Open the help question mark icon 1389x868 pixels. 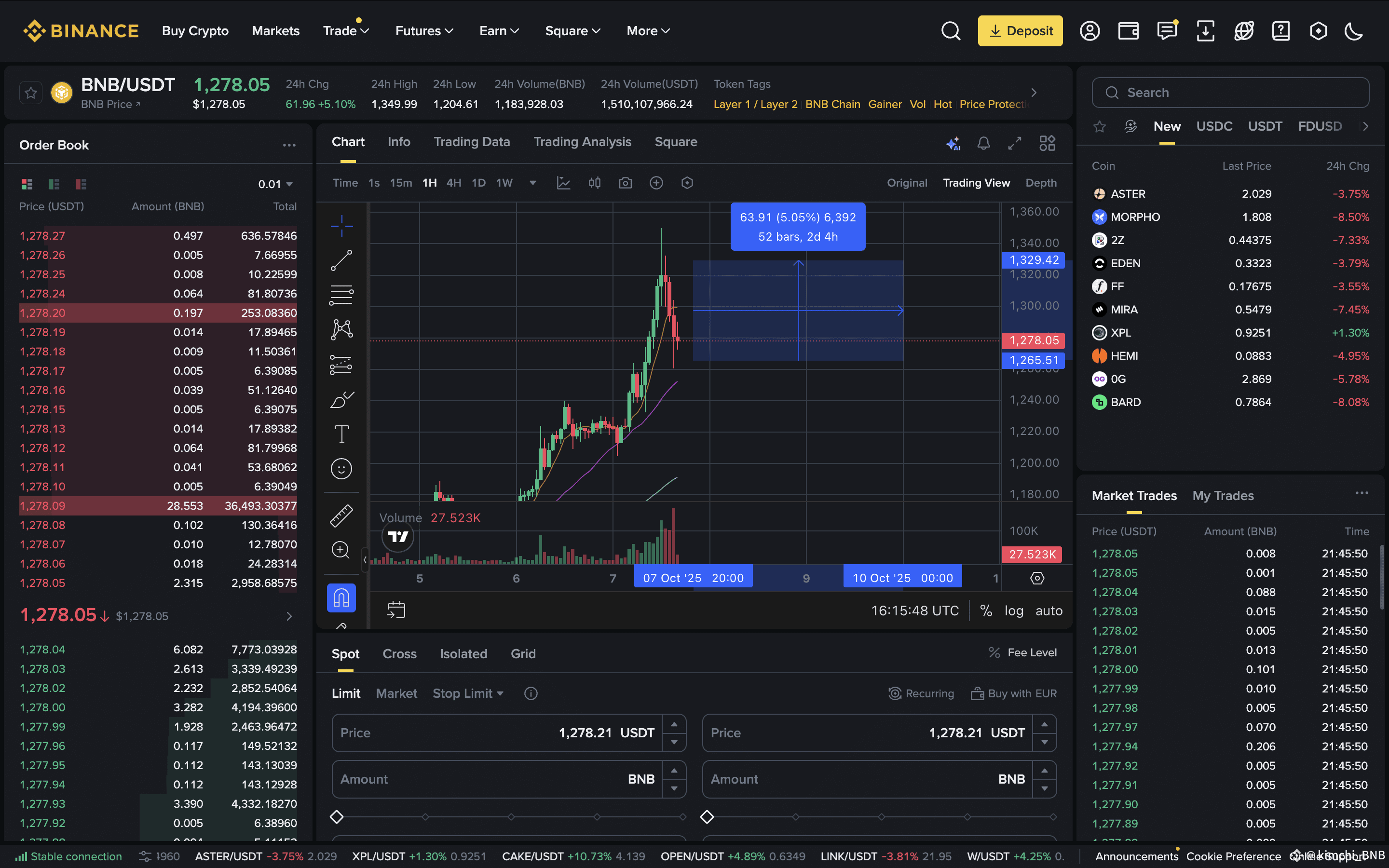pyautogui.click(x=1280, y=31)
